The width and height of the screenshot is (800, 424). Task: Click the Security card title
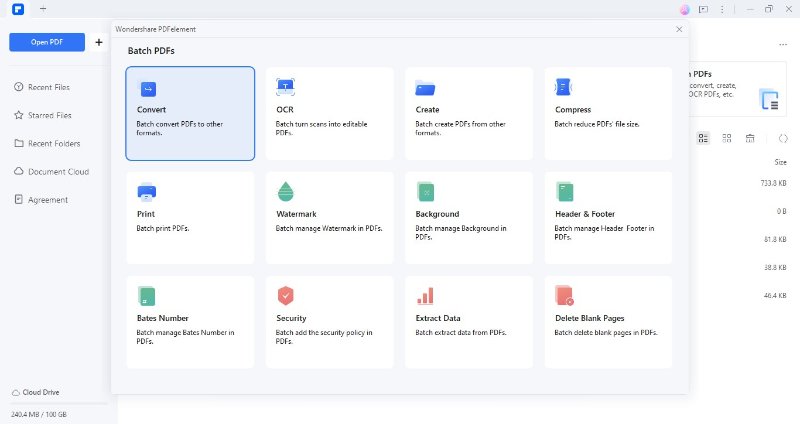coord(291,318)
